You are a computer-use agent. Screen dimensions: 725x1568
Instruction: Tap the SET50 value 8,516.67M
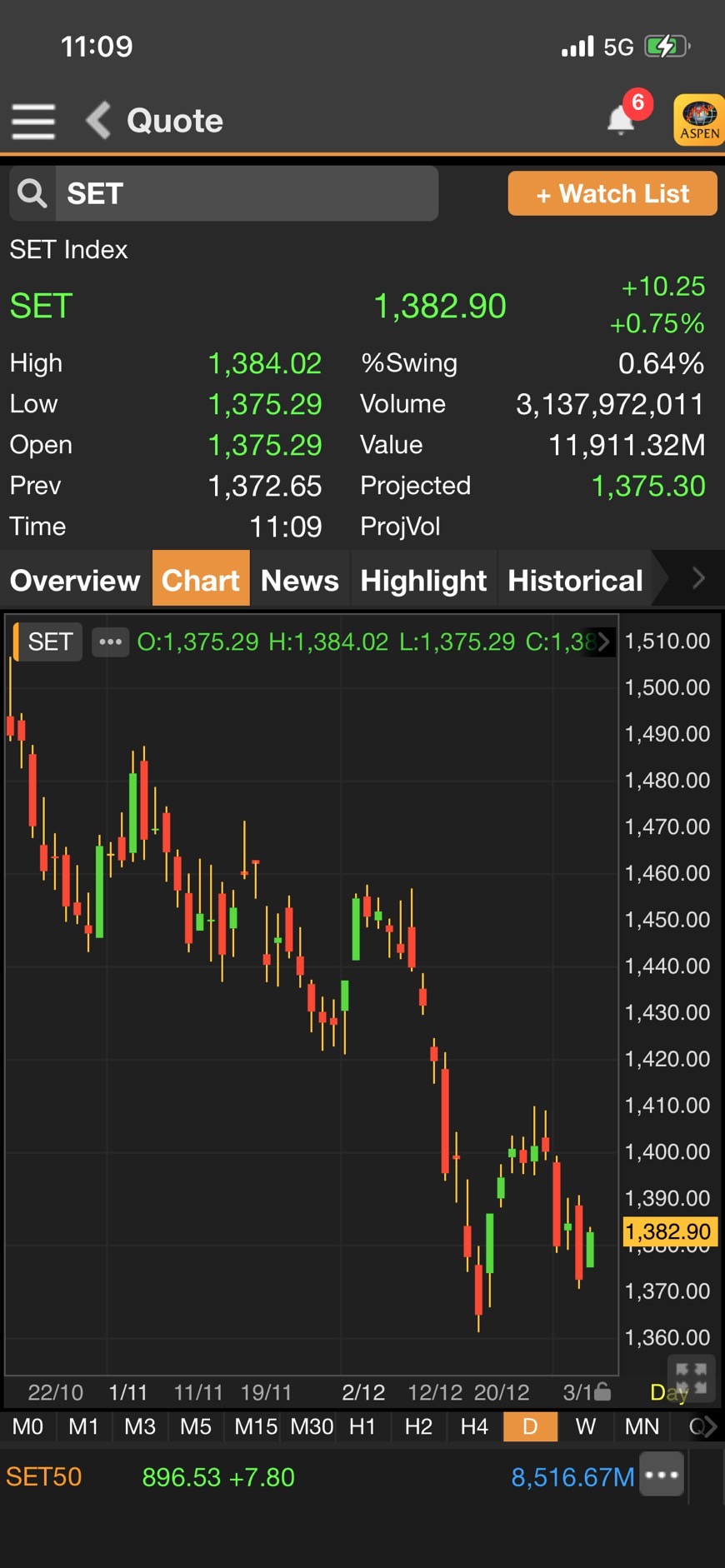[x=572, y=1477]
